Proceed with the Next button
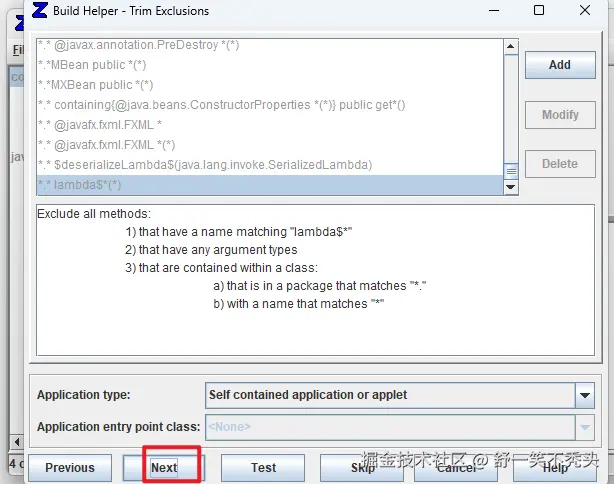Viewport: 614px width, 484px height. tap(164, 468)
